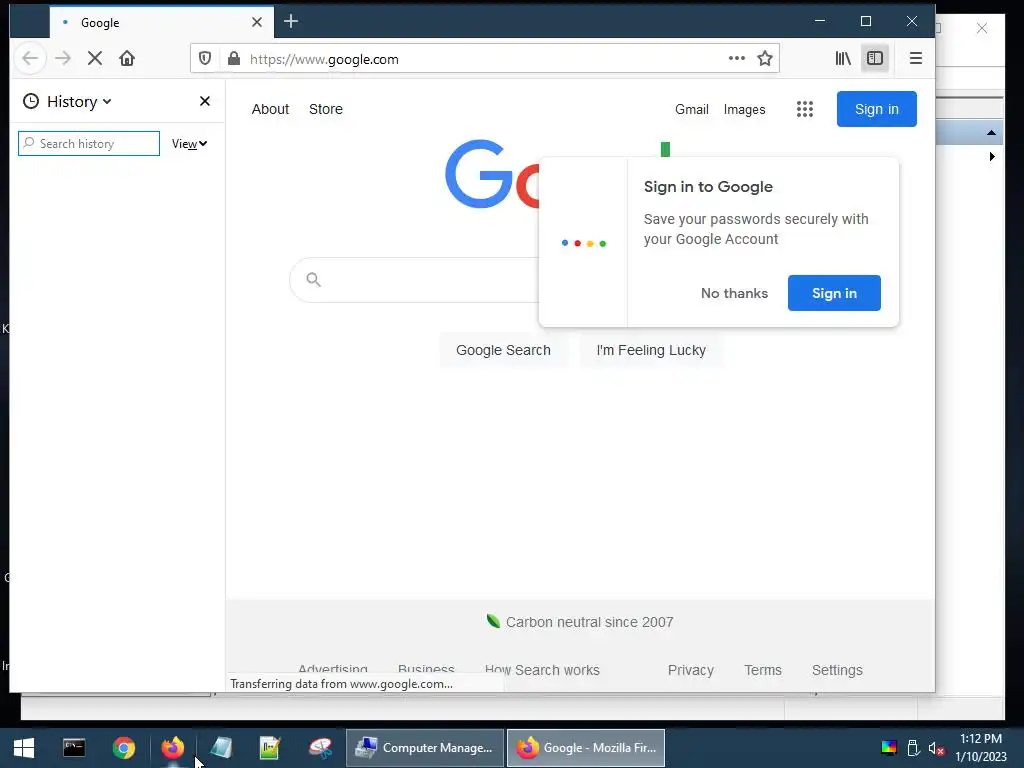Open the Windows Start button

click(24, 748)
